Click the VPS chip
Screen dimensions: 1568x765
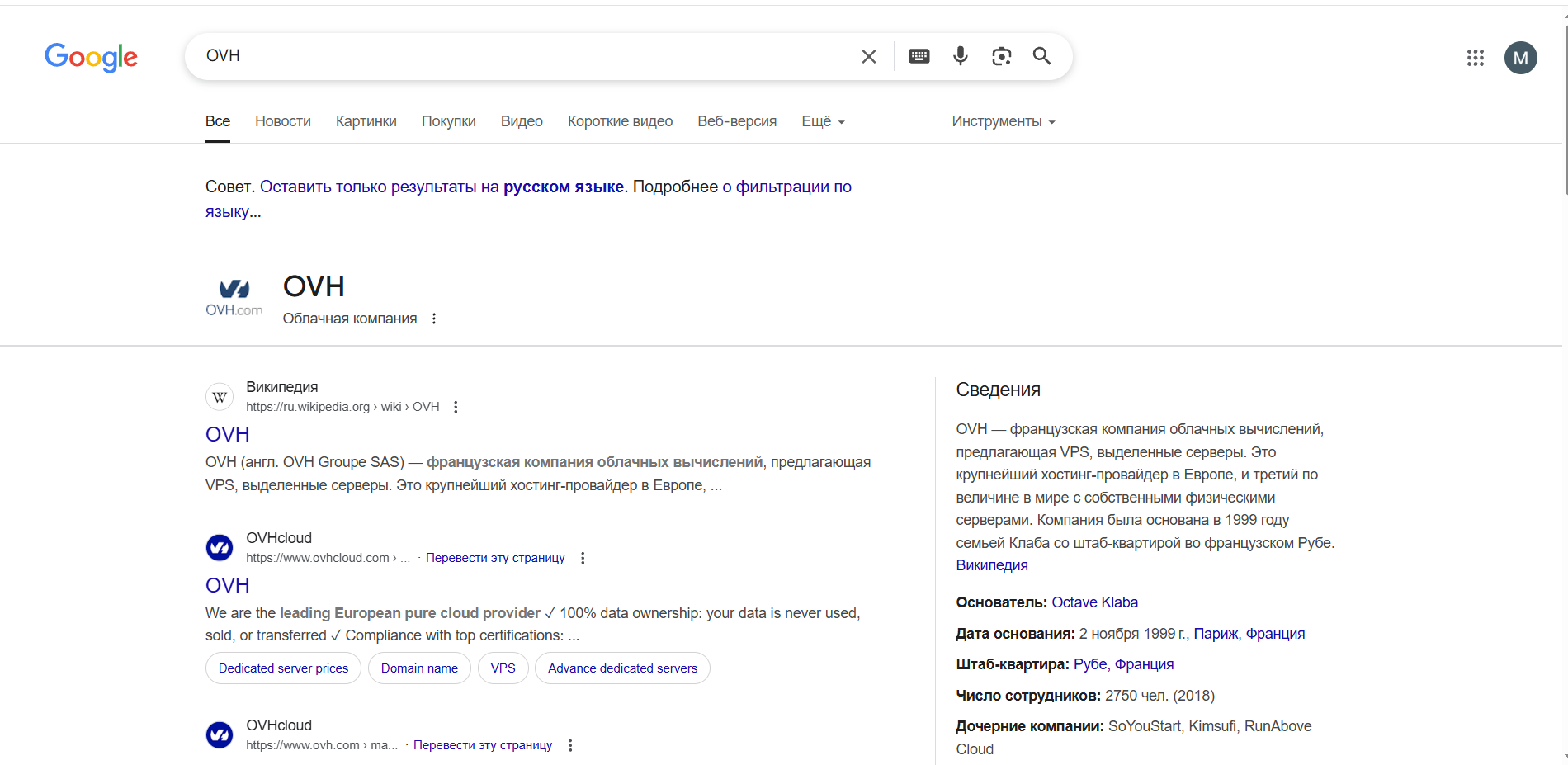click(x=503, y=668)
